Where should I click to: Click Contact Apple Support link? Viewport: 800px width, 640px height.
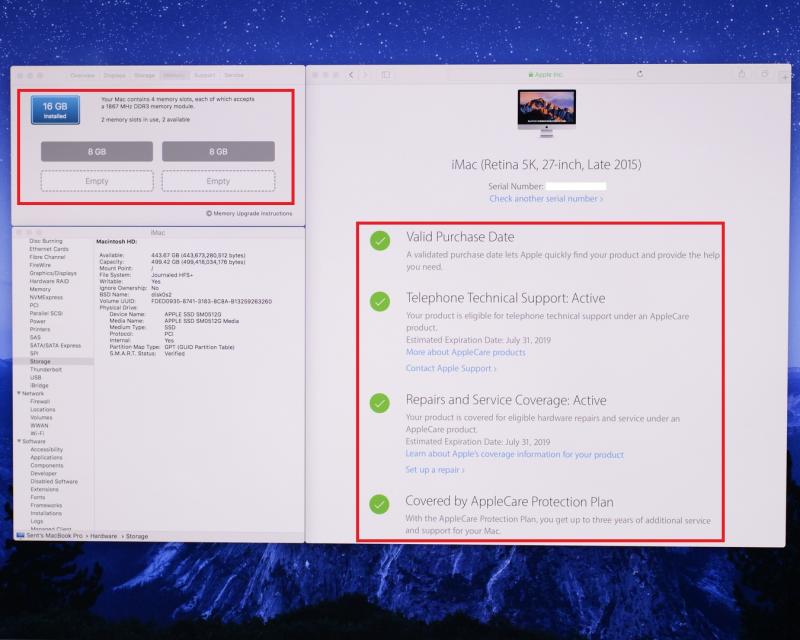451,368
